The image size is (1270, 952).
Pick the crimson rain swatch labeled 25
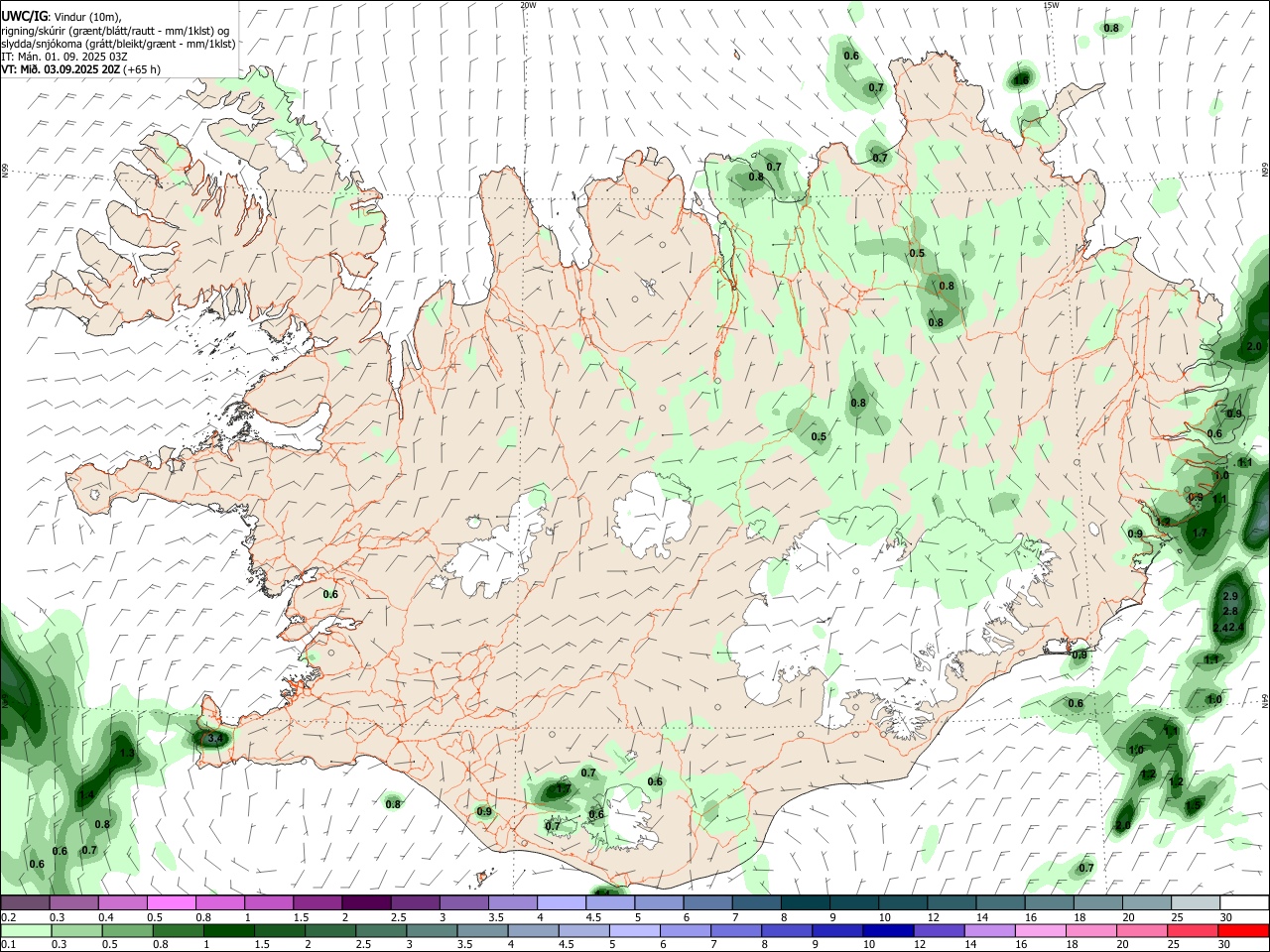pos(1193,930)
